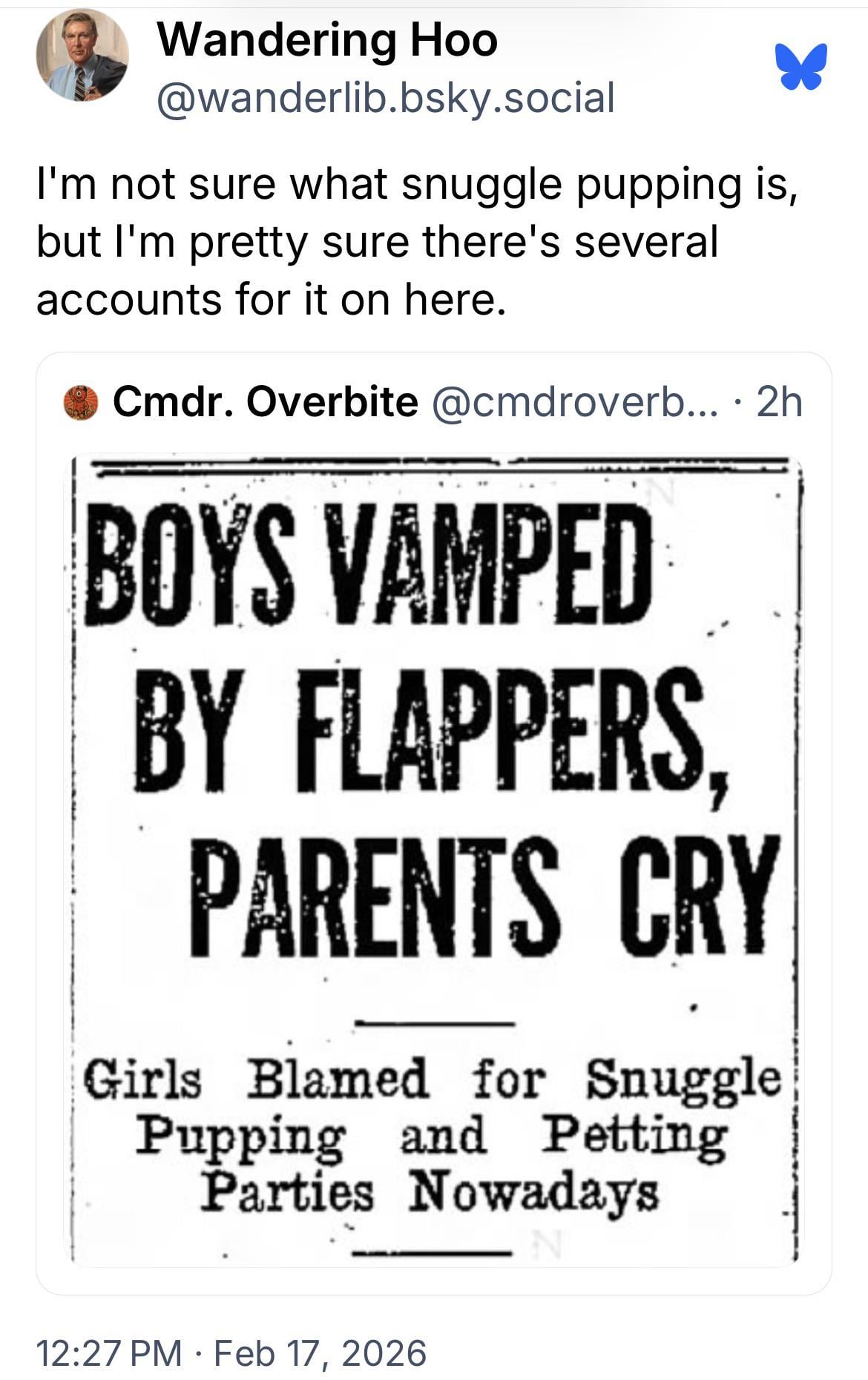
Task: Click the 12:27 PM post time
Action: click(108, 1352)
